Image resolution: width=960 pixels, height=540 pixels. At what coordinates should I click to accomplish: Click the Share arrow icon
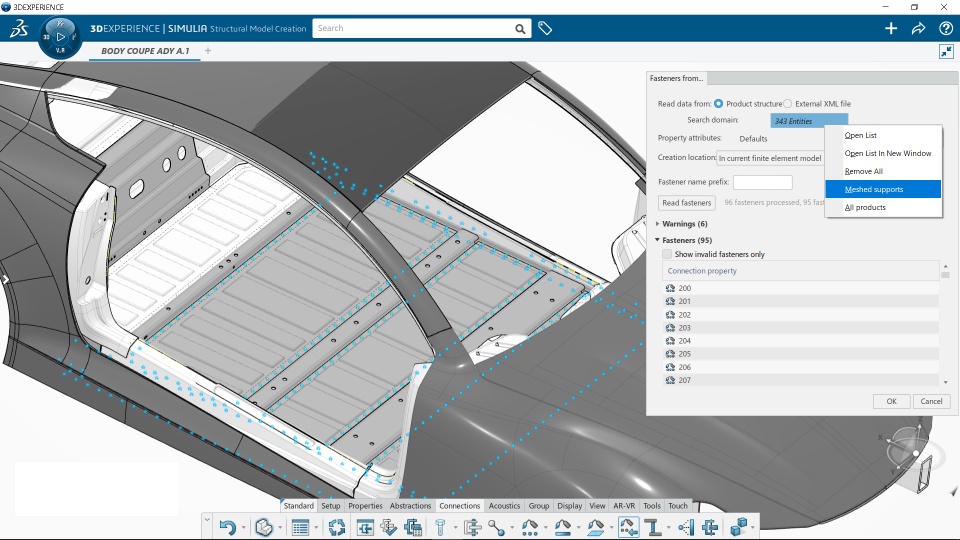918,28
